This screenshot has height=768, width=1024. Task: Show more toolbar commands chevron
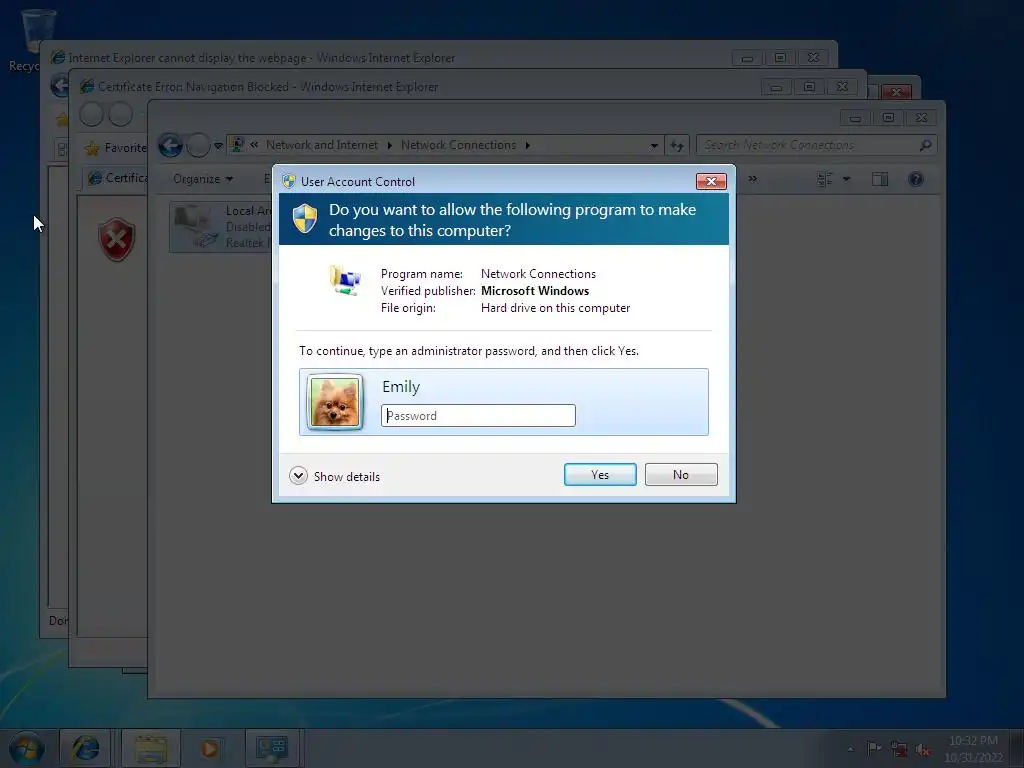(752, 179)
